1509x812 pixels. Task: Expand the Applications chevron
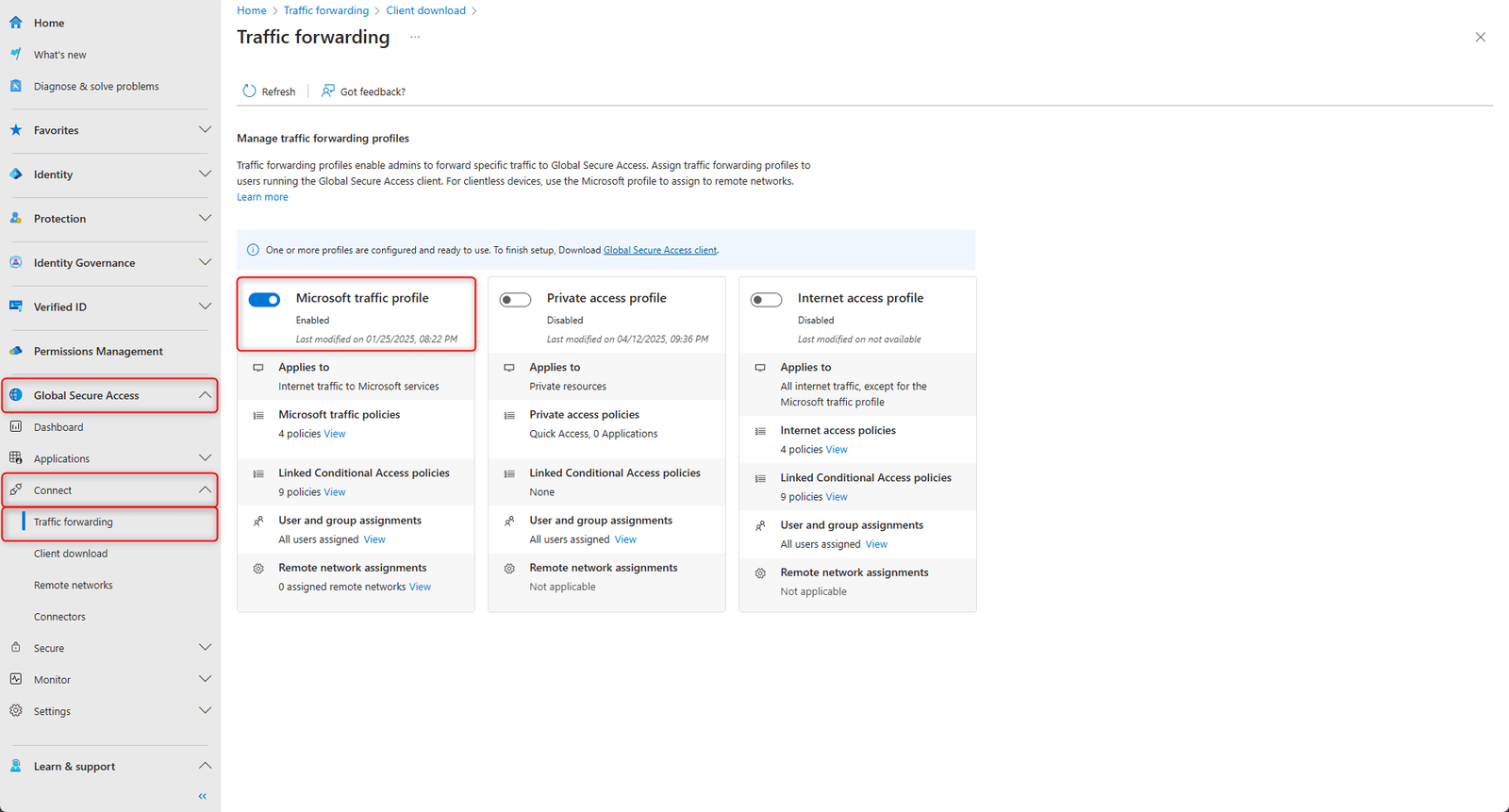pyautogui.click(x=205, y=458)
